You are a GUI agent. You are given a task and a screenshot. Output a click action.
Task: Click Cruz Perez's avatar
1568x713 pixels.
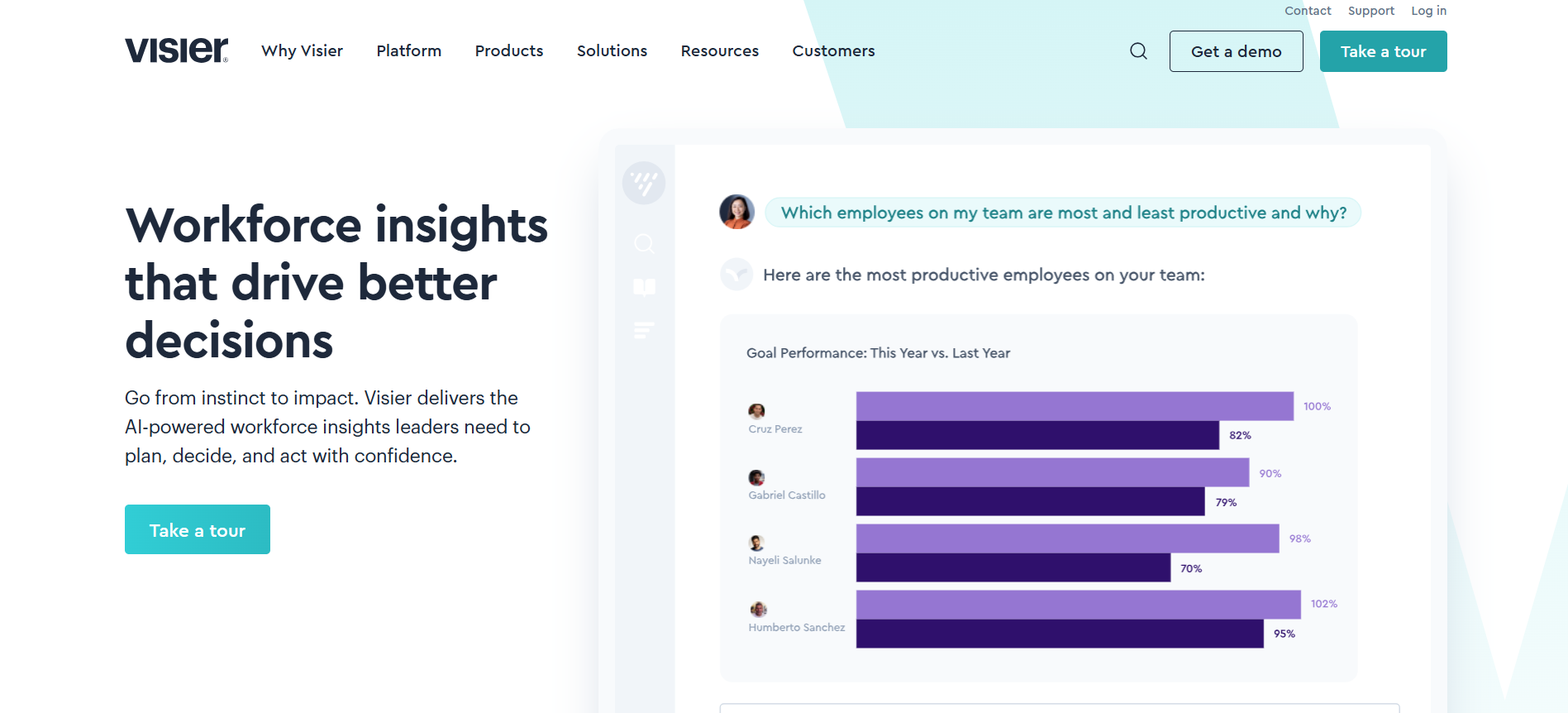click(756, 411)
